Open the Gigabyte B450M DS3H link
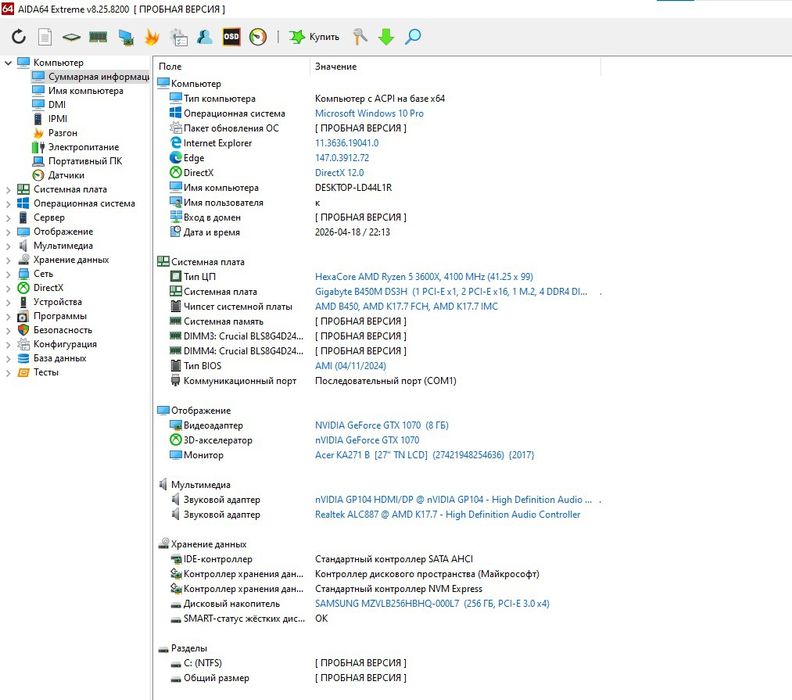792x700 pixels. coord(451,292)
